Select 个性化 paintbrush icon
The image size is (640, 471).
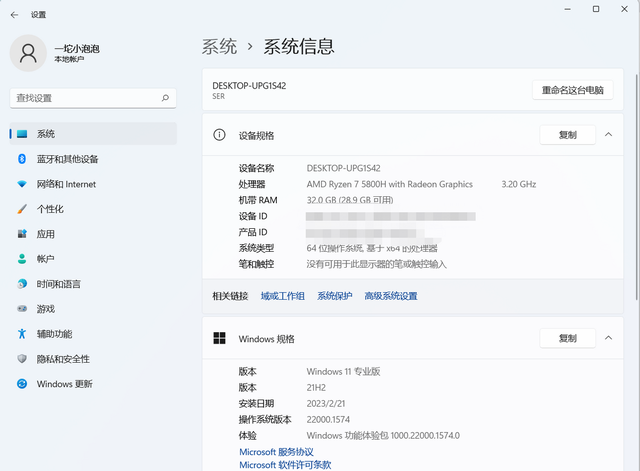(22, 209)
